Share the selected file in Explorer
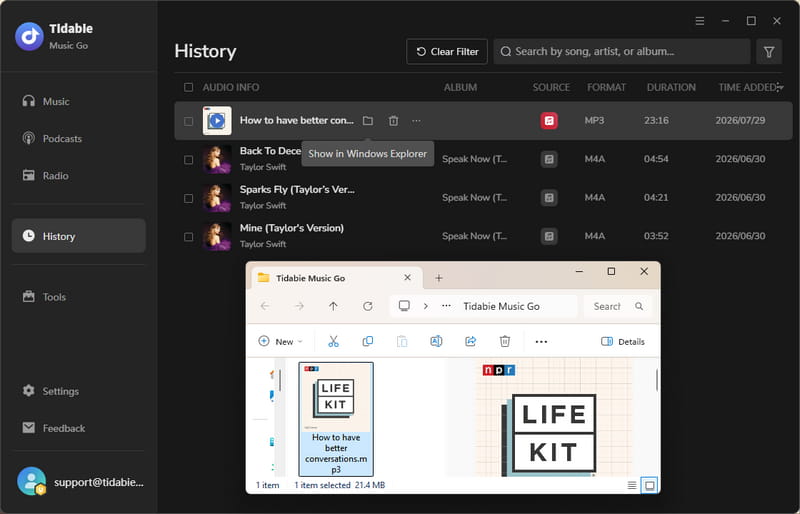Viewport: 800px width, 514px height. click(x=470, y=341)
